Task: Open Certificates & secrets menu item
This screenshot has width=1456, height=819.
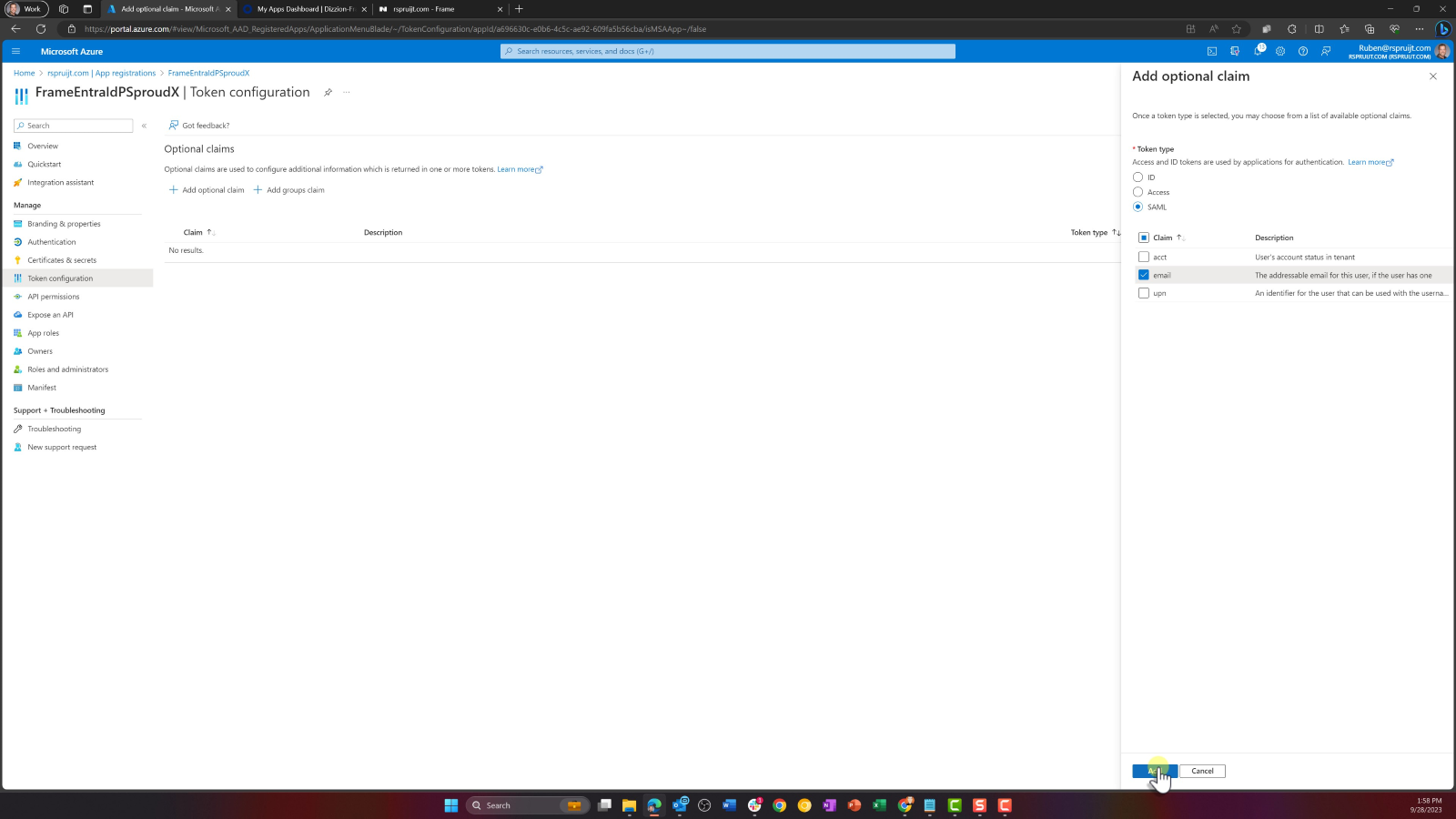Action: 62,260
